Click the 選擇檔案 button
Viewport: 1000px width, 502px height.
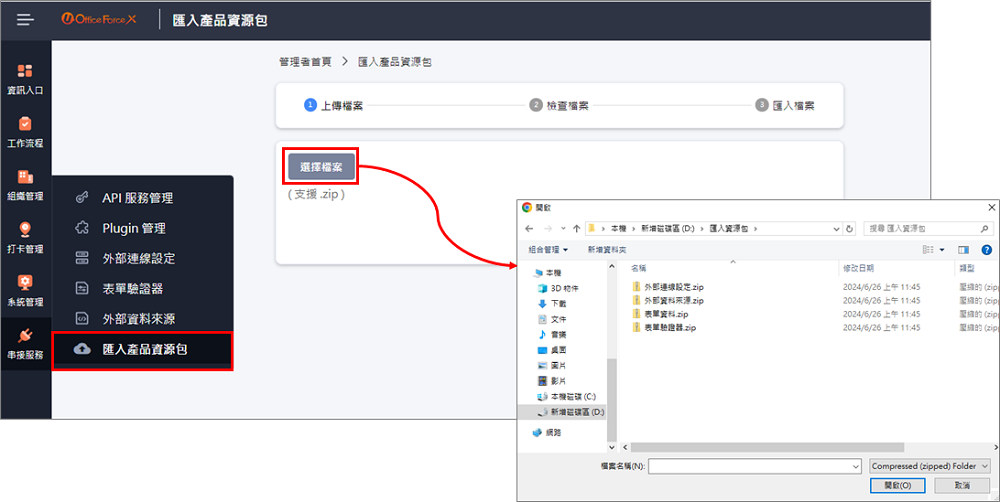click(x=321, y=166)
